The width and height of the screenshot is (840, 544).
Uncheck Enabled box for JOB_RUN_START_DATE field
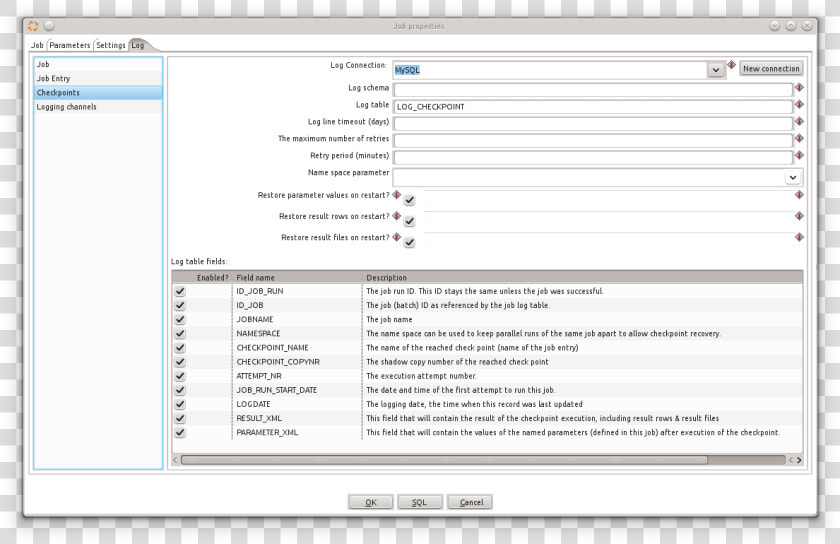click(180, 390)
